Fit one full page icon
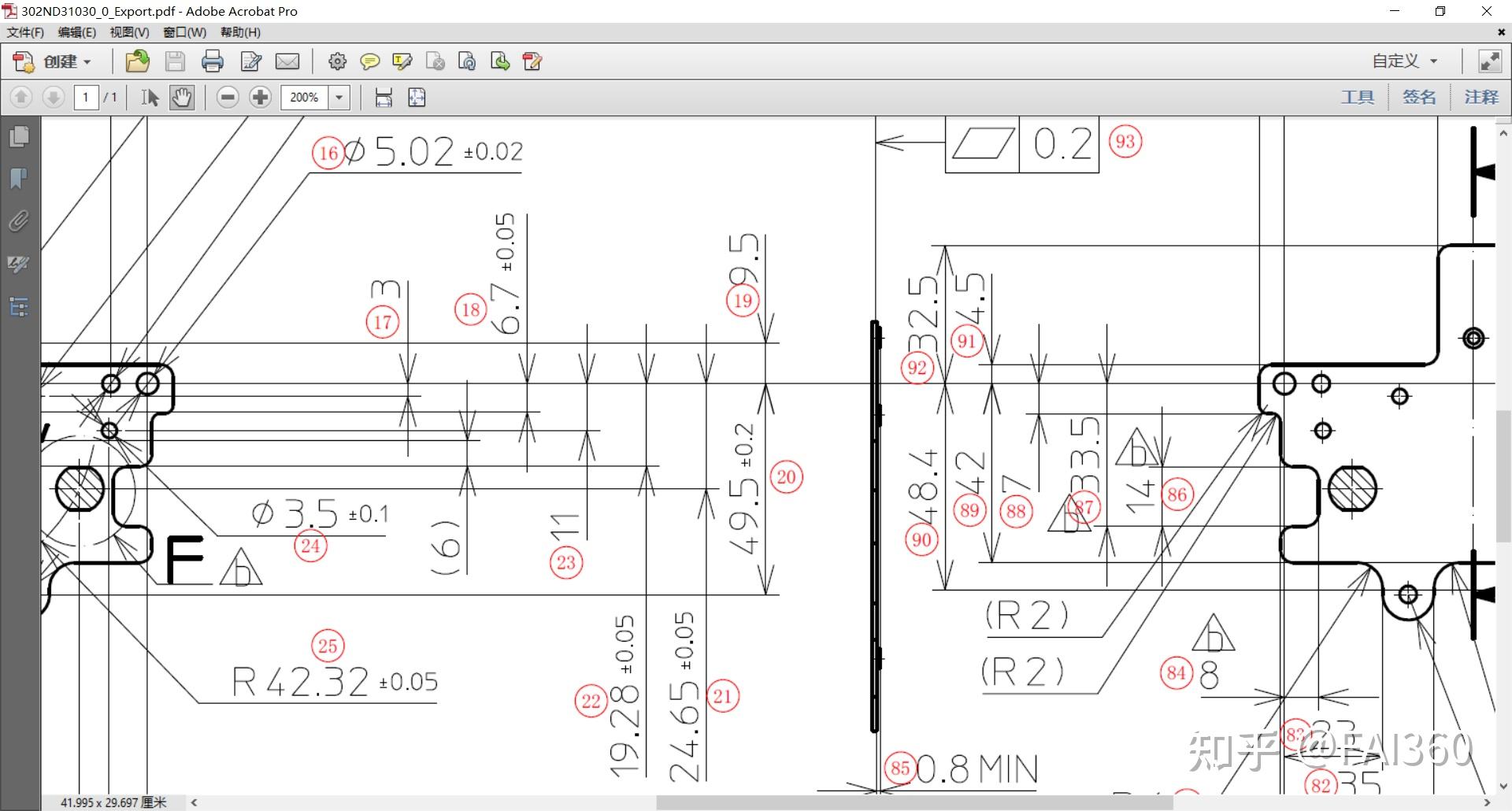Screen dimensions: 1512x811 click(417, 97)
